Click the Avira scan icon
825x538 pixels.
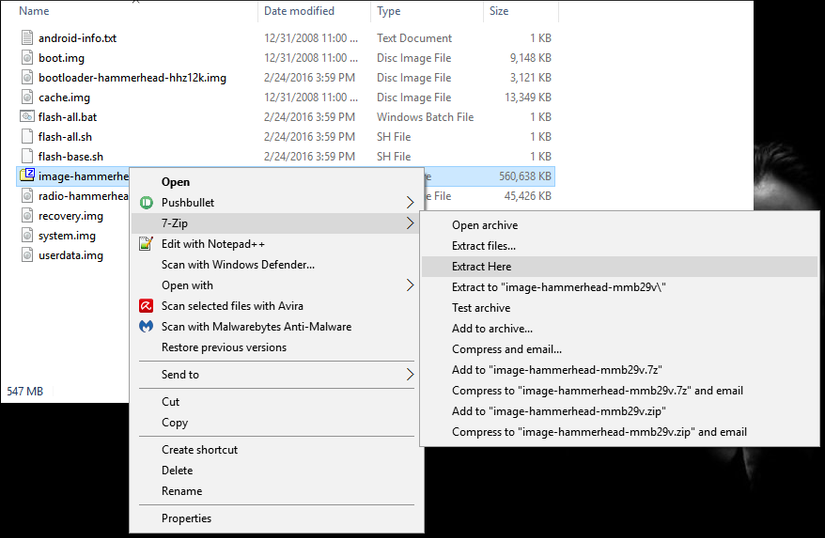145,306
